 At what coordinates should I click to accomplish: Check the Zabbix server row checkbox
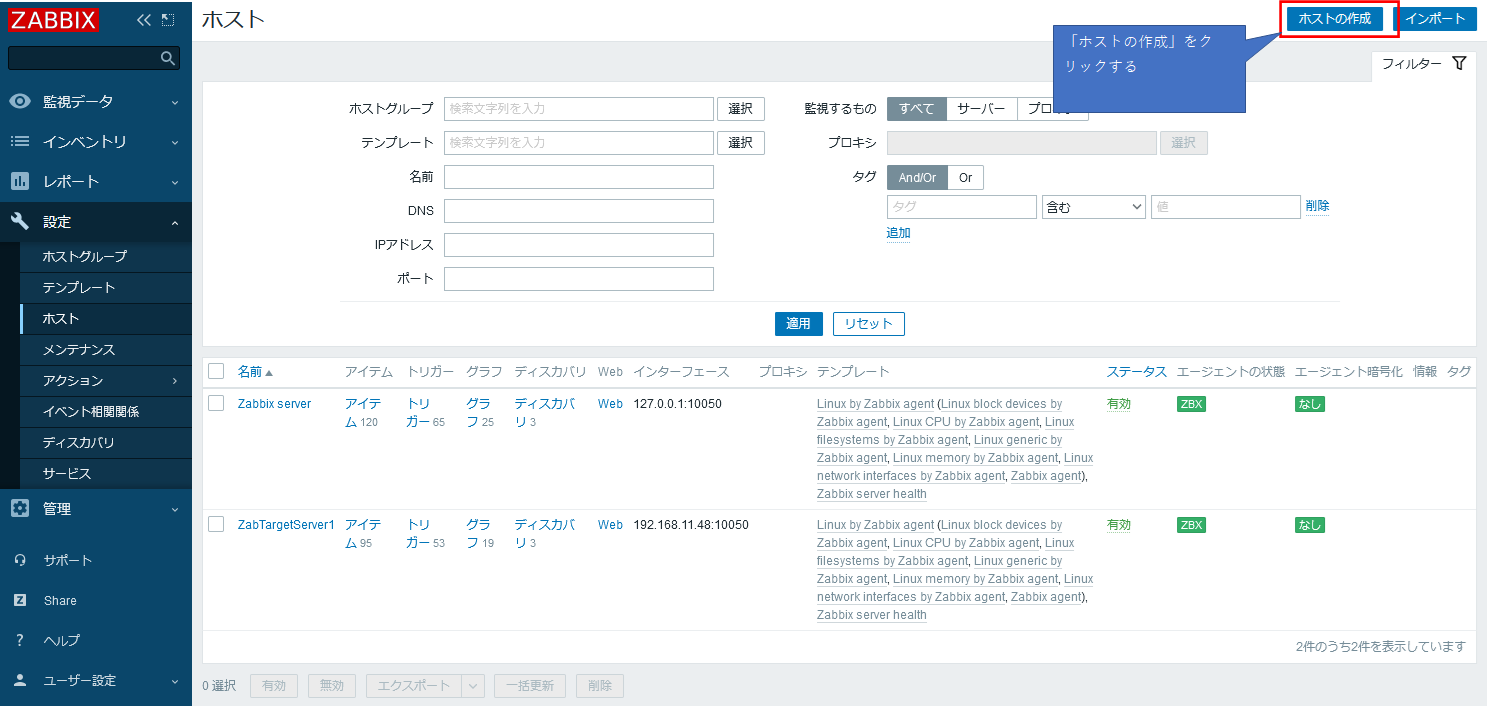216,403
